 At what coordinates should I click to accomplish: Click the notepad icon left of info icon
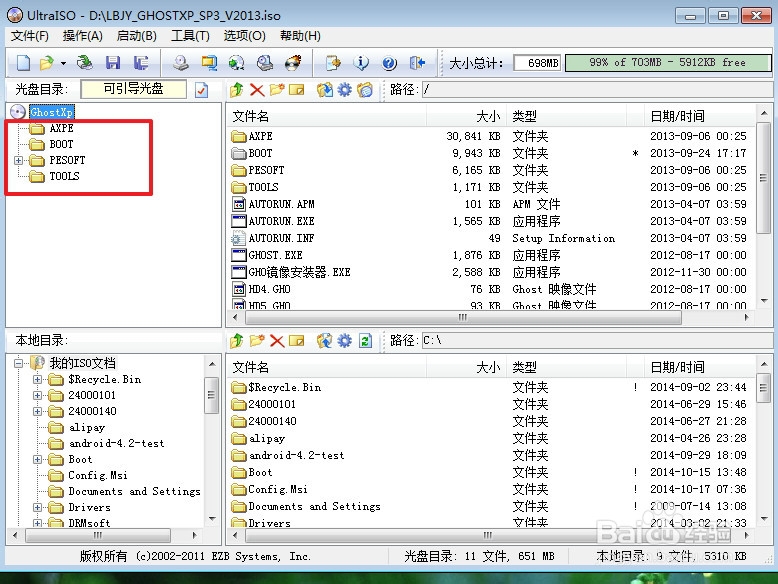[333, 63]
